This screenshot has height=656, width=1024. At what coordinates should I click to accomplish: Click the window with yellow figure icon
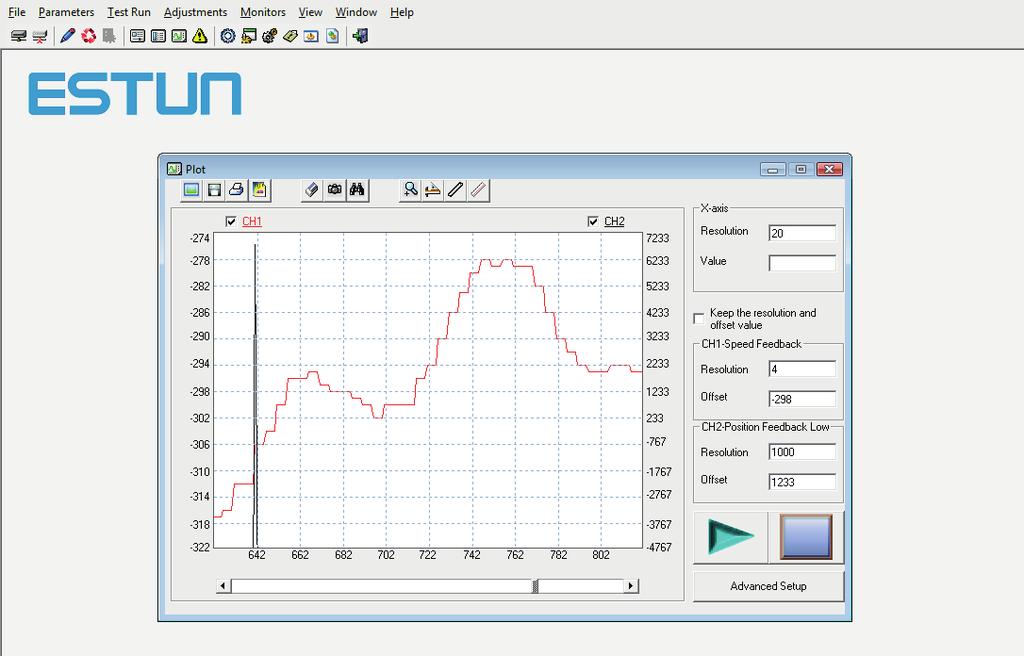[248, 36]
